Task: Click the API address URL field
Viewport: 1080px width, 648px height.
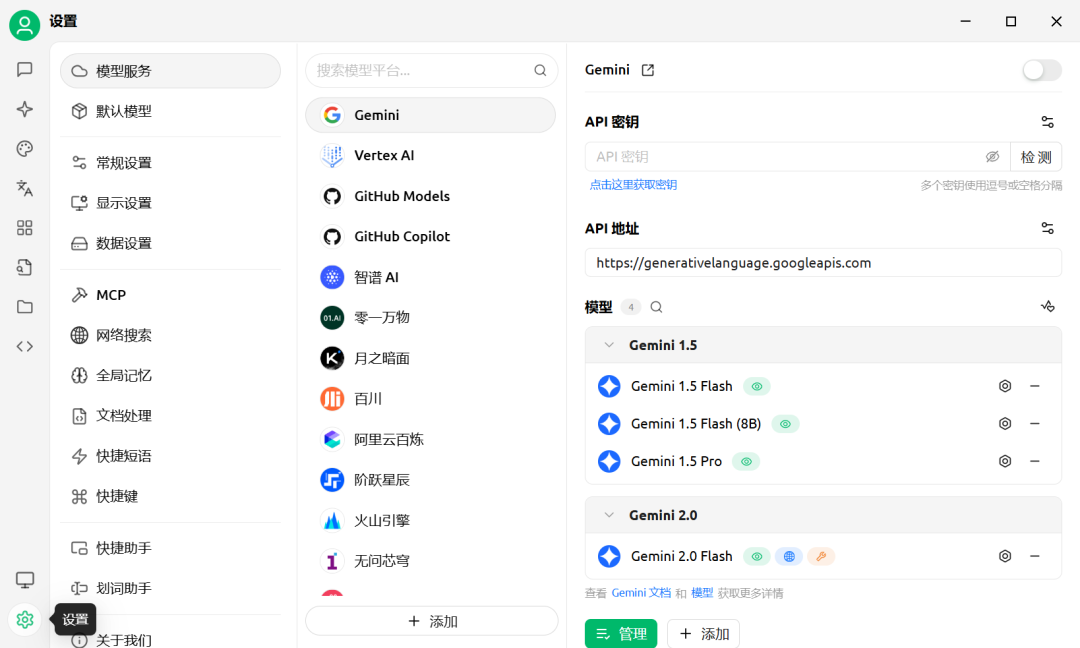Action: tap(823, 263)
